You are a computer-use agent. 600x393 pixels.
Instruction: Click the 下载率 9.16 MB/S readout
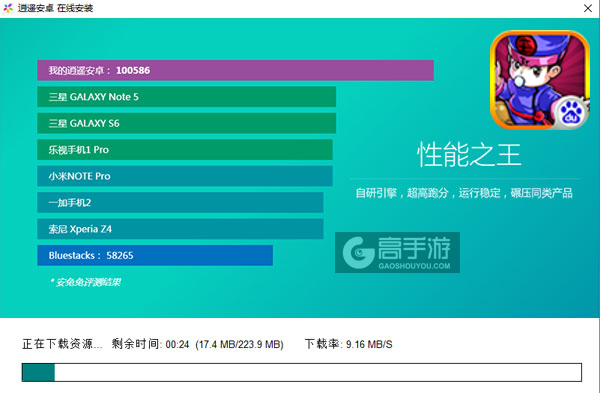pos(348,344)
